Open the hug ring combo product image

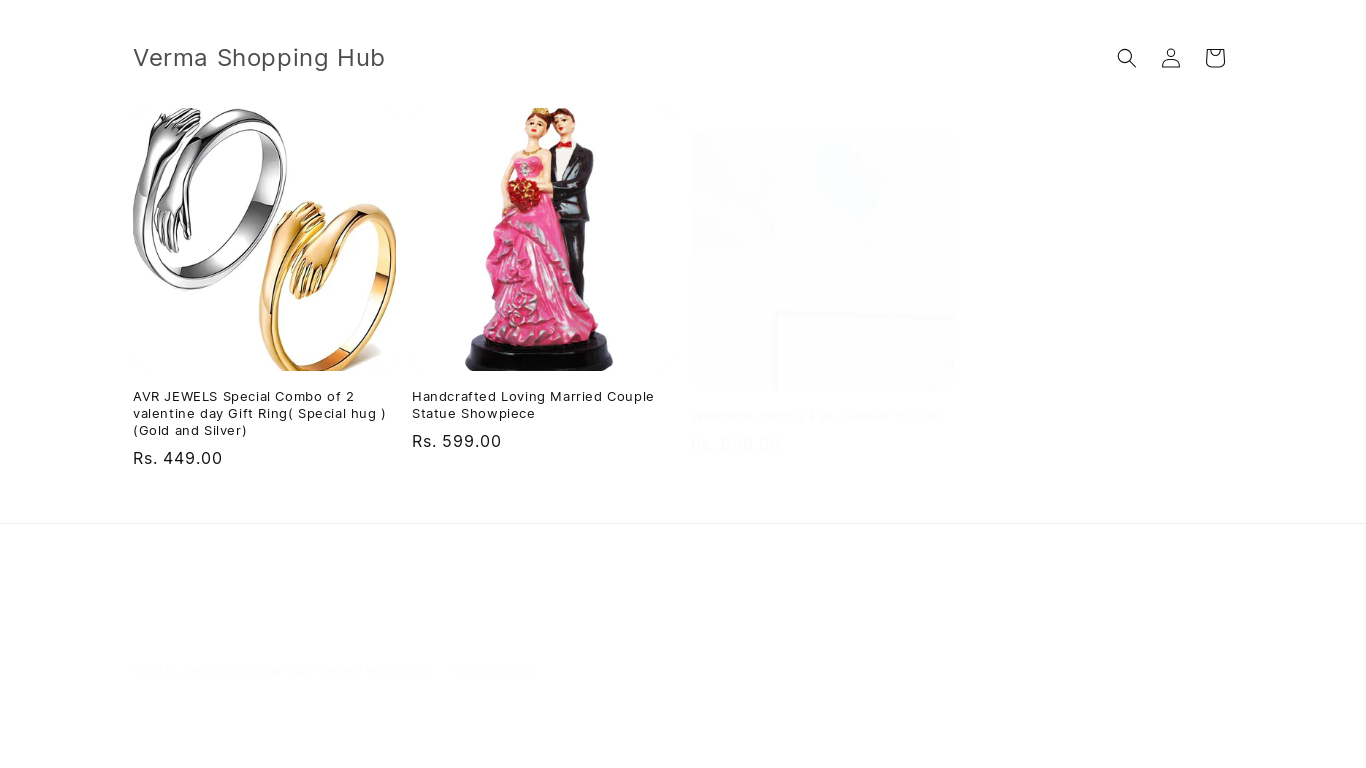(x=264, y=239)
